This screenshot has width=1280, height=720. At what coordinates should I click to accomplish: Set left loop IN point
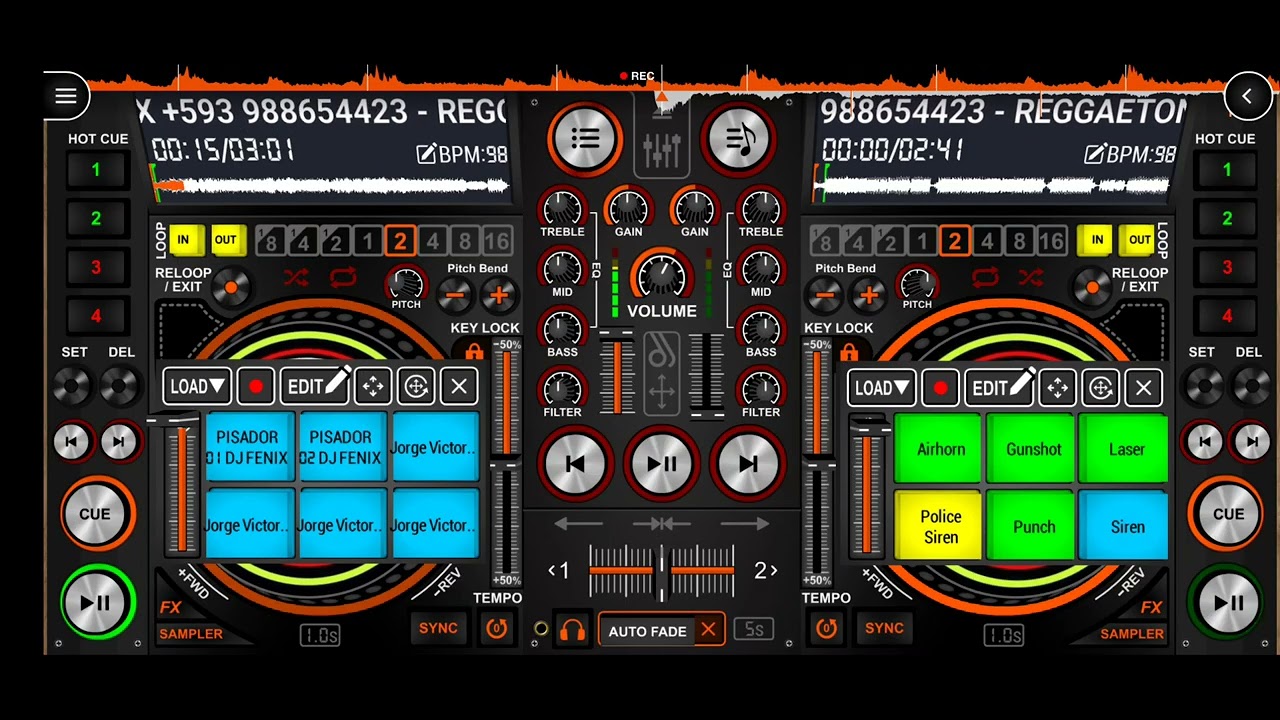pyautogui.click(x=183, y=240)
